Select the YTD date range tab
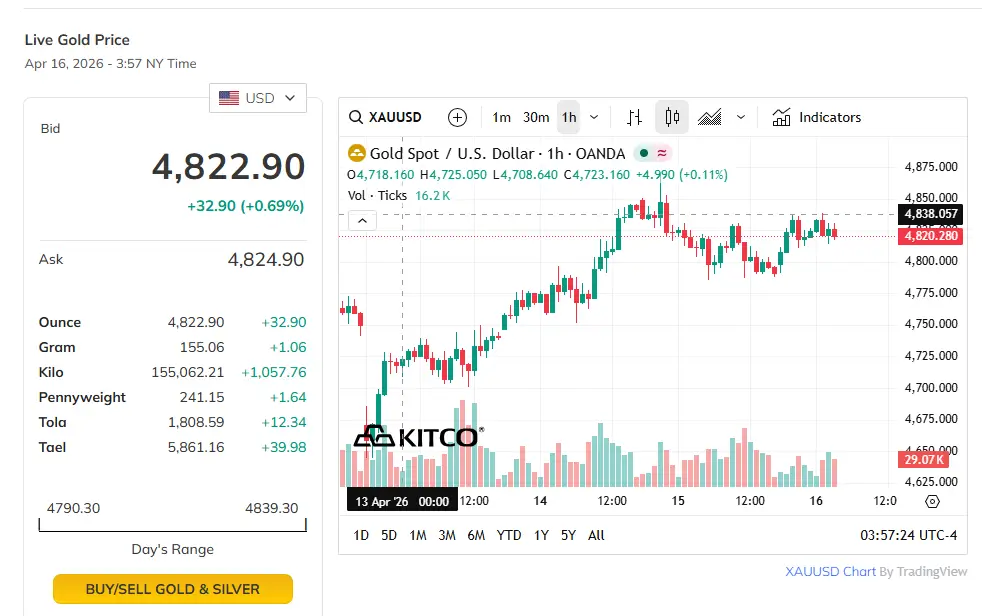 509,536
